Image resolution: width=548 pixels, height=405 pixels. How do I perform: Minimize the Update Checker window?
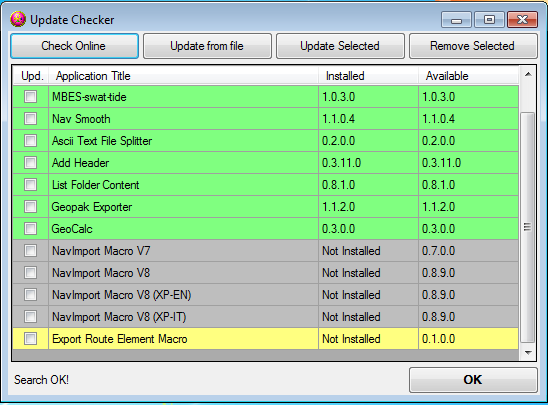(456, 20)
